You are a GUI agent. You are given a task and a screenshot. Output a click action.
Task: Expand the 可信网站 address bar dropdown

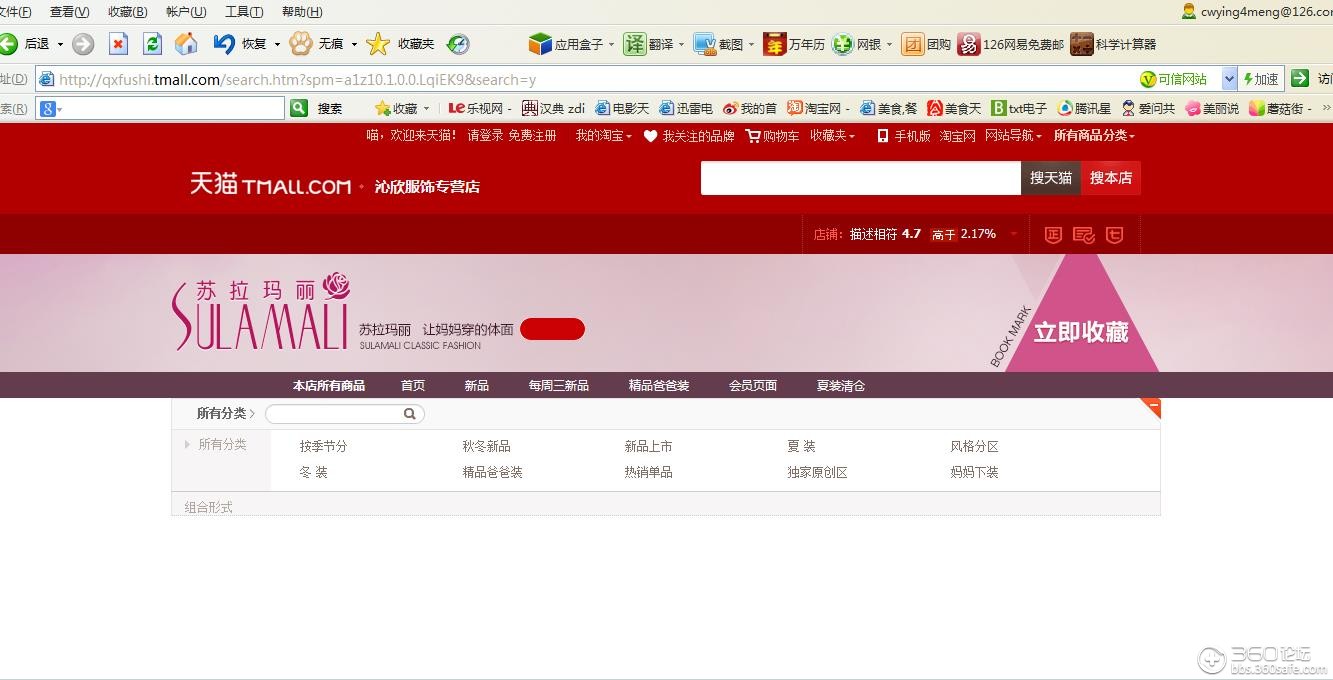tap(1230, 79)
